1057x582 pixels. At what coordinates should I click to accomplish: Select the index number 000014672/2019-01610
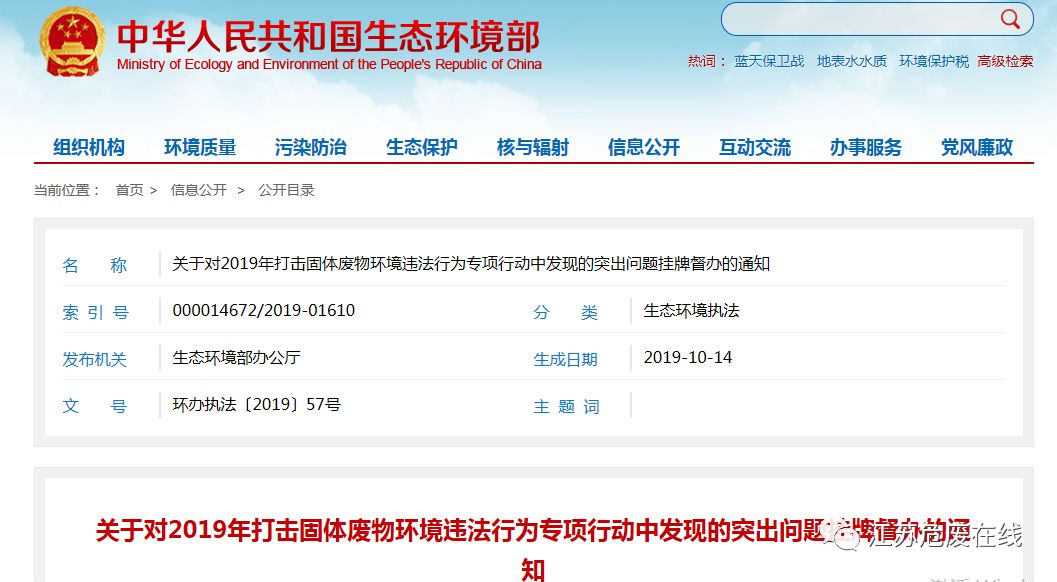click(x=264, y=310)
